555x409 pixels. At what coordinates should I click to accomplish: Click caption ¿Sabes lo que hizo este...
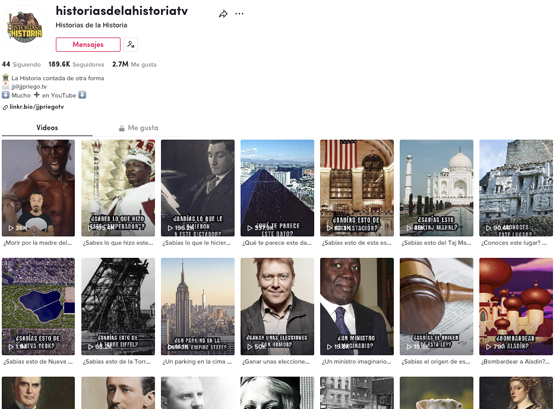(118, 243)
